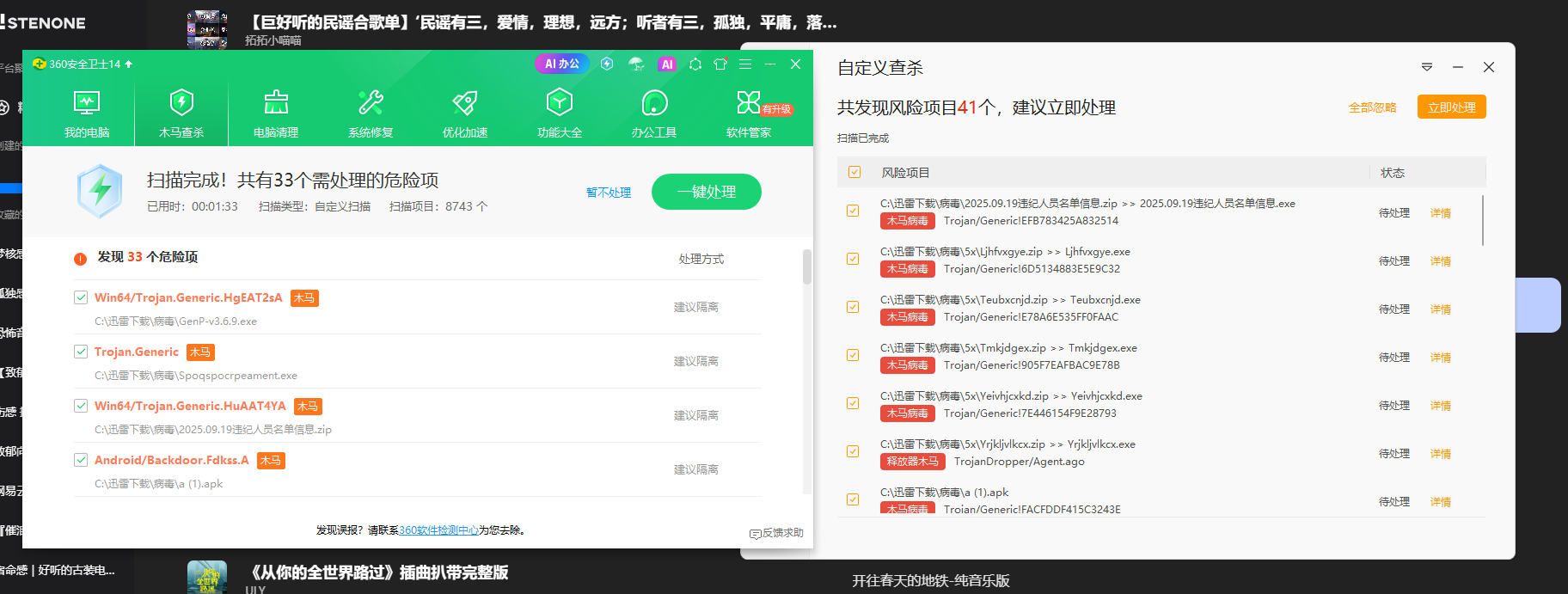The height and width of the screenshot is (594, 1568).
Task: Select the 木马查杀 shield tab
Action: click(x=181, y=113)
